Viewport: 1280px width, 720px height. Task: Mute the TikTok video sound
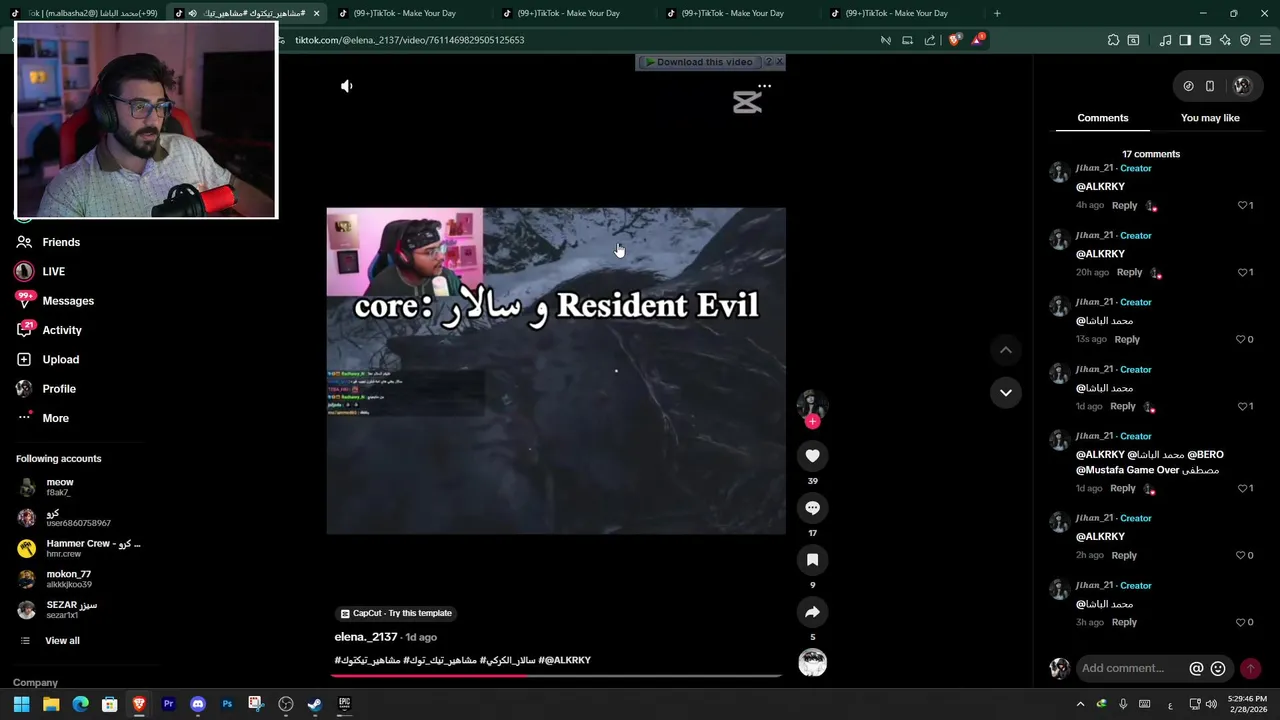(x=347, y=86)
